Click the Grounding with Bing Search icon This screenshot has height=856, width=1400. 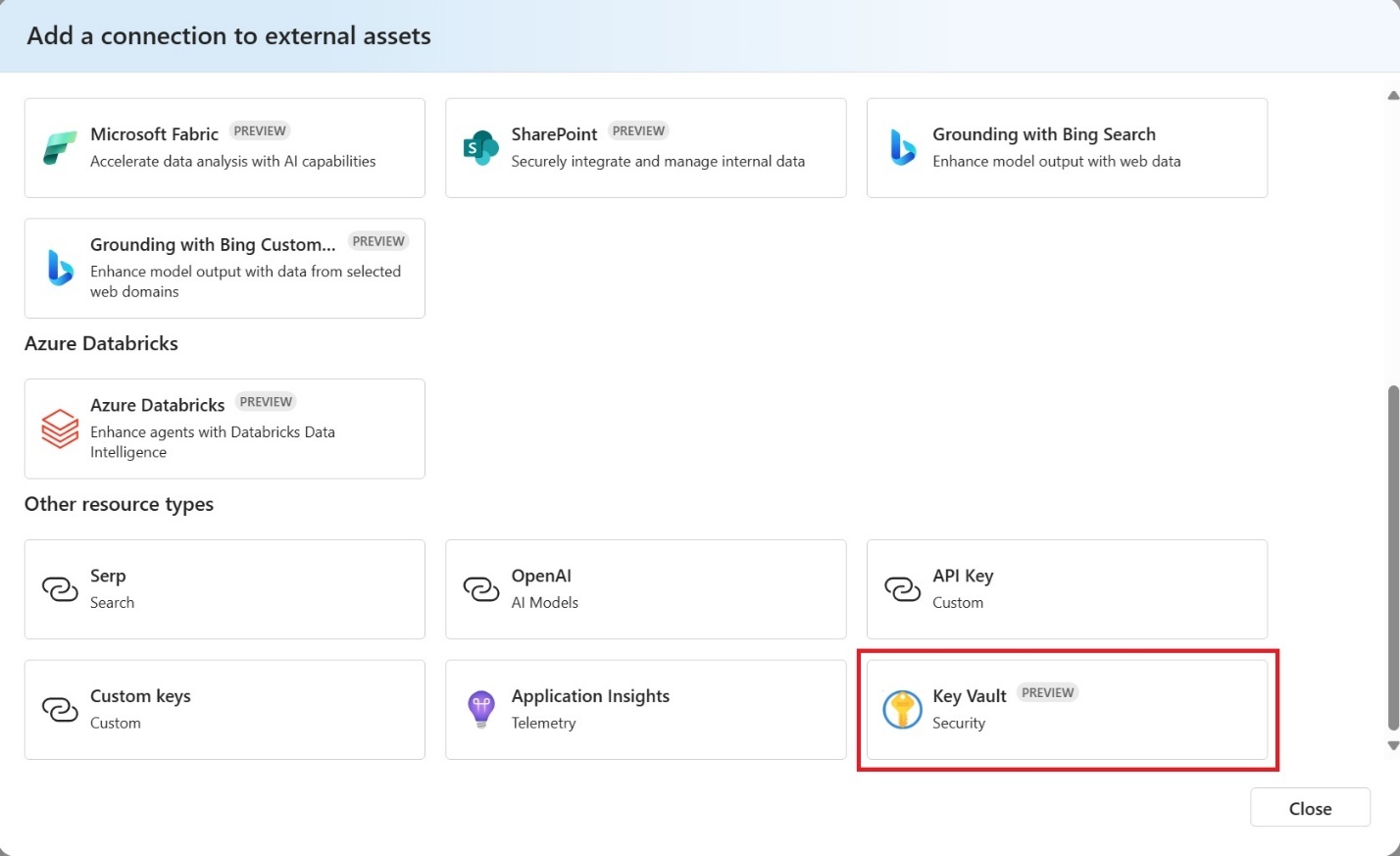(x=901, y=147)
